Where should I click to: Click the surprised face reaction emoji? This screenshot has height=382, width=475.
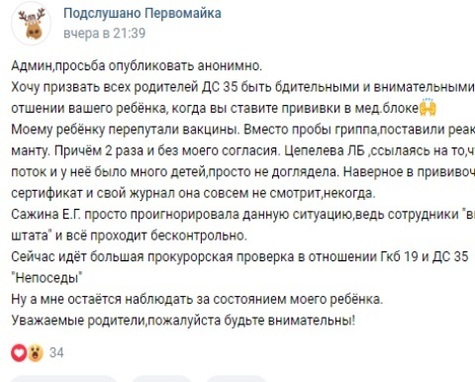tap(35, 353)
